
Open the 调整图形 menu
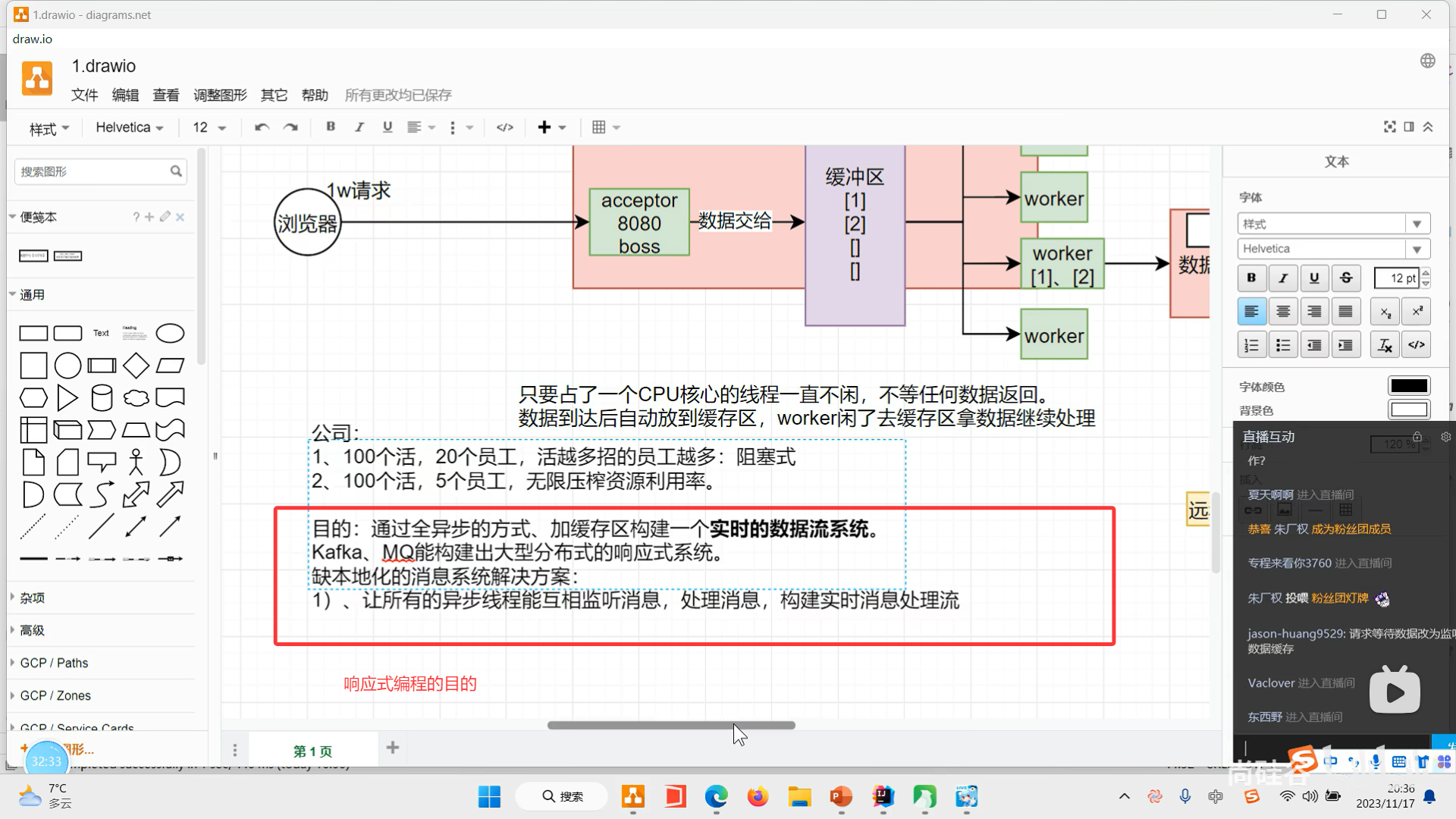coord(220,95)
